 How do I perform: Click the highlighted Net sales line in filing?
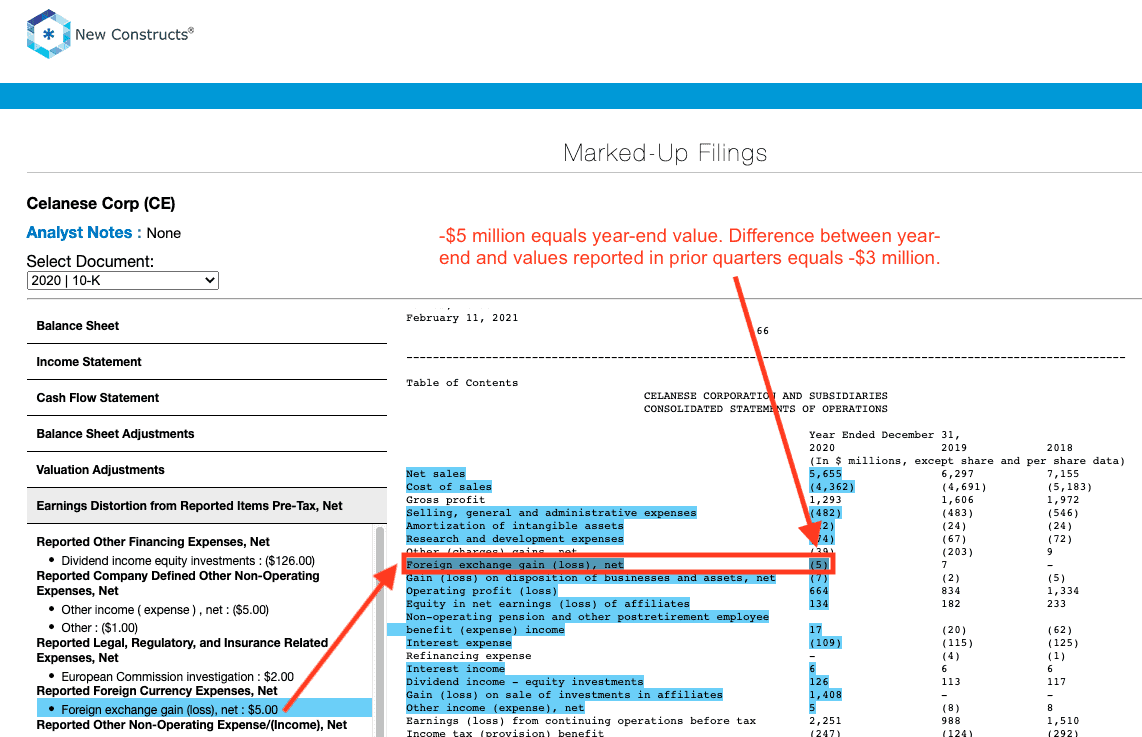436,474
